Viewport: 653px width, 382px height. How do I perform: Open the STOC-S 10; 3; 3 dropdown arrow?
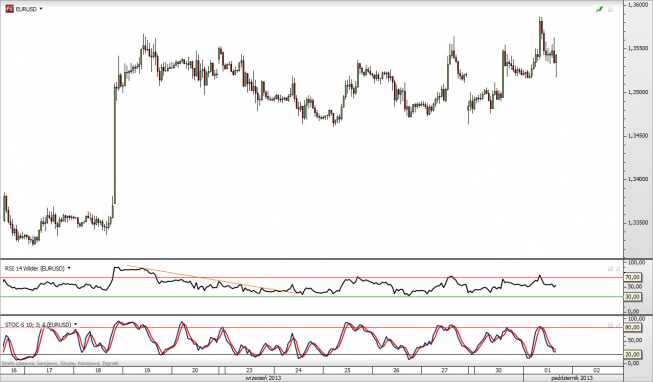point(75,324)
